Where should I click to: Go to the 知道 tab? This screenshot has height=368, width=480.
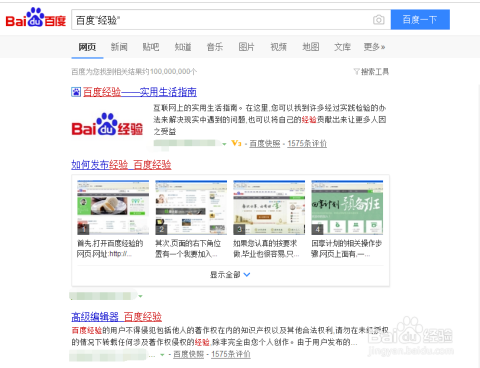183,47
